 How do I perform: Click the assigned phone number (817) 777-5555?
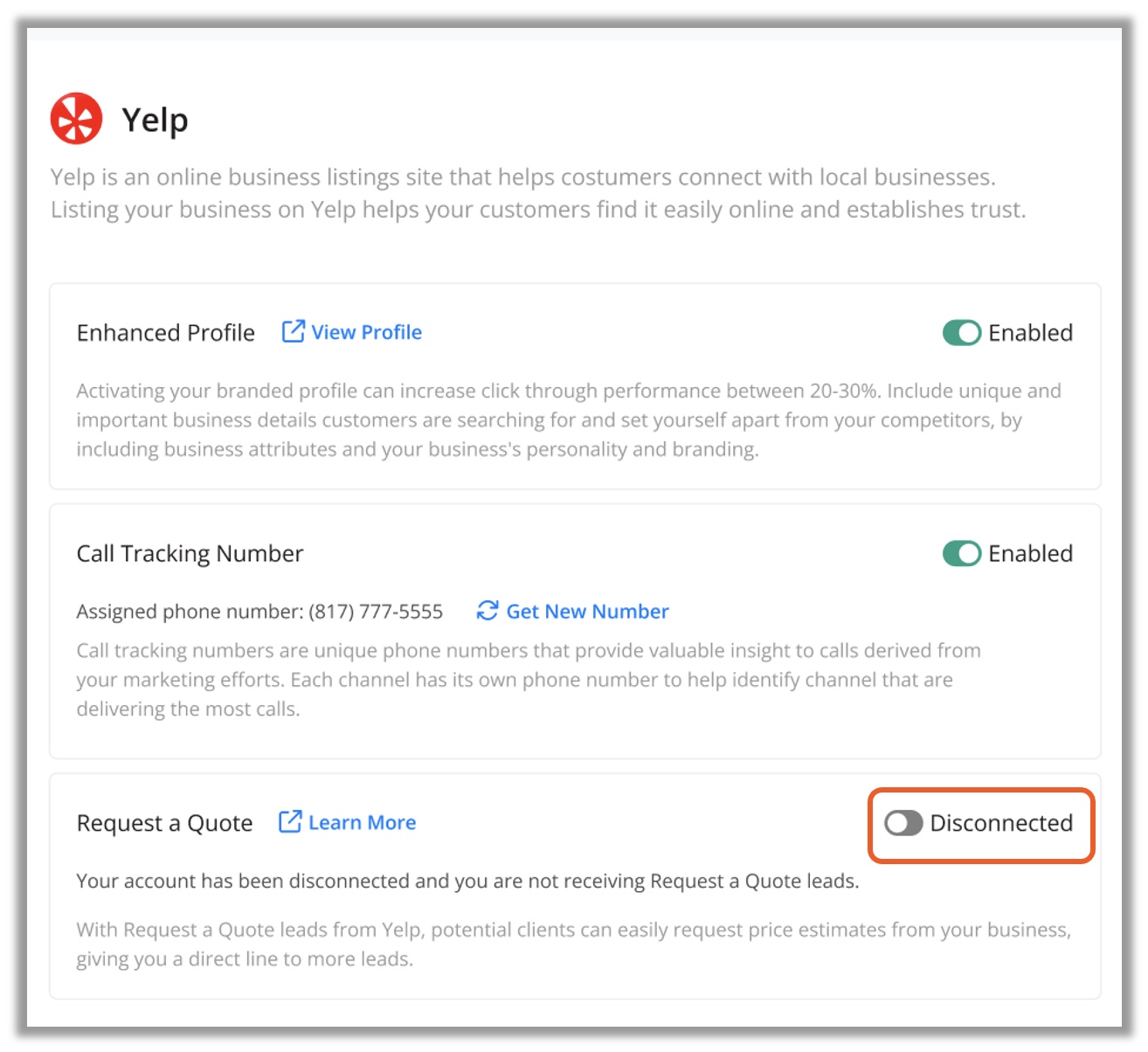376,611
